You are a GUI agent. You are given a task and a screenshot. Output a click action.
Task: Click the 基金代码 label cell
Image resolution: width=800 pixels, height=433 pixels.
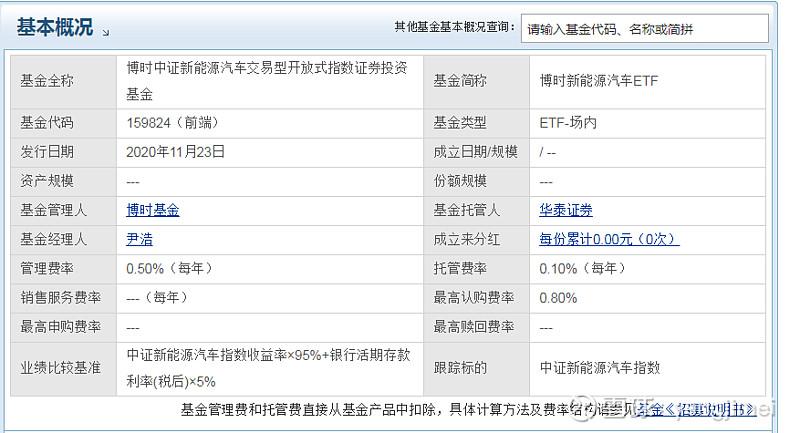[x=64, y=123]
